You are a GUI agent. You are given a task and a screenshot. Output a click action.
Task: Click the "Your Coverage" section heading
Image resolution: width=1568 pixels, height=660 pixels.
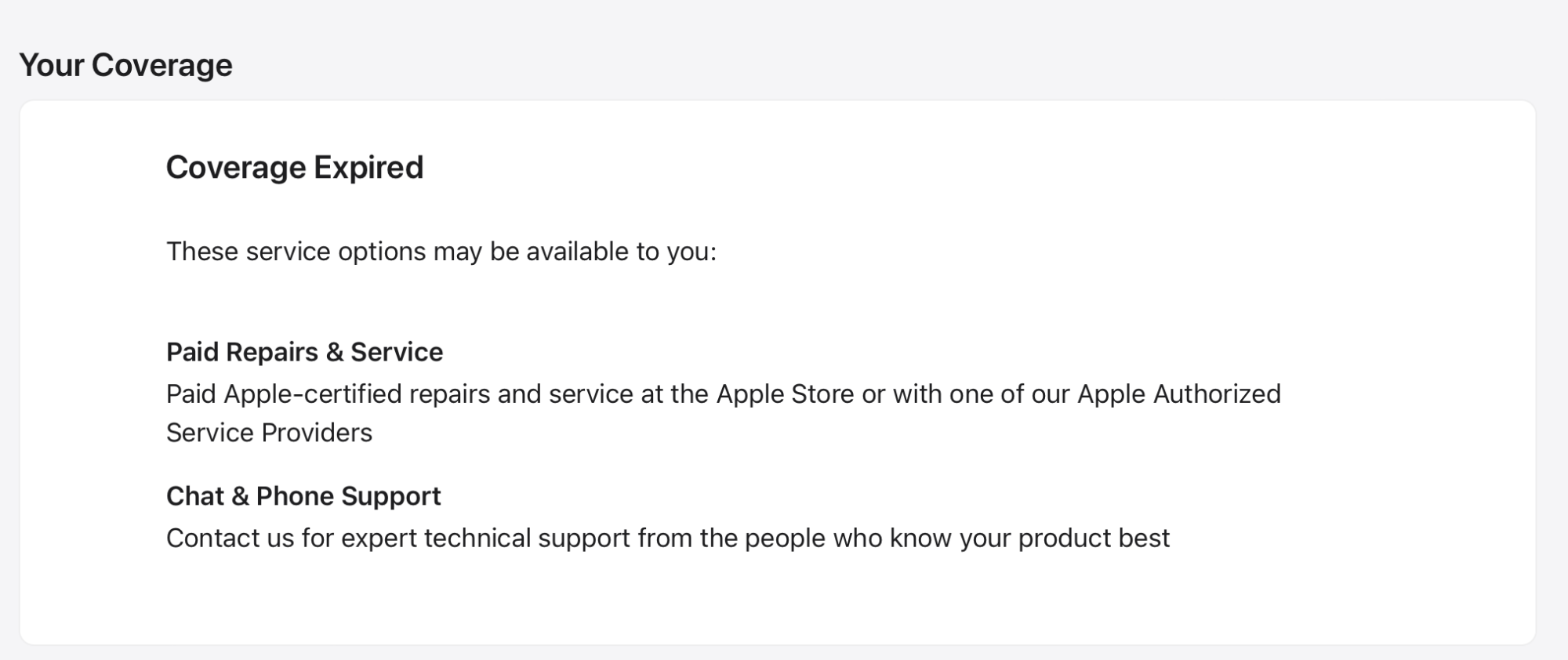point(125,65)
